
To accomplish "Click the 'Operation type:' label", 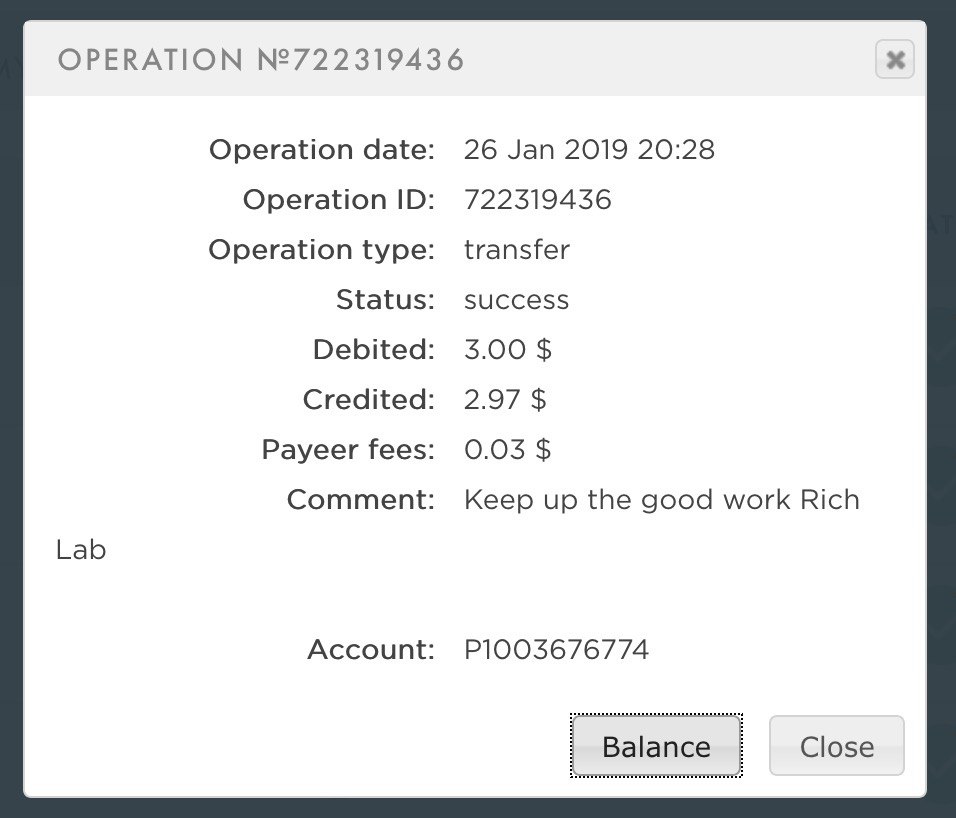I will (x=321, y=250).
